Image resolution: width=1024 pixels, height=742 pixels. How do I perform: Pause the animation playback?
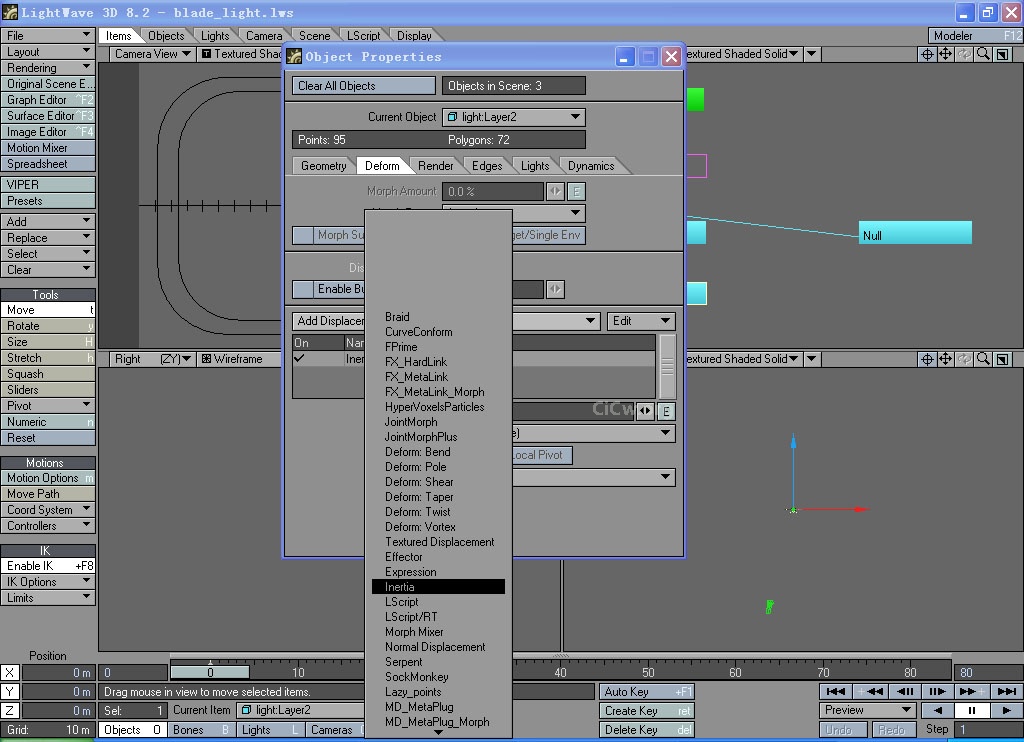point(972,710)
